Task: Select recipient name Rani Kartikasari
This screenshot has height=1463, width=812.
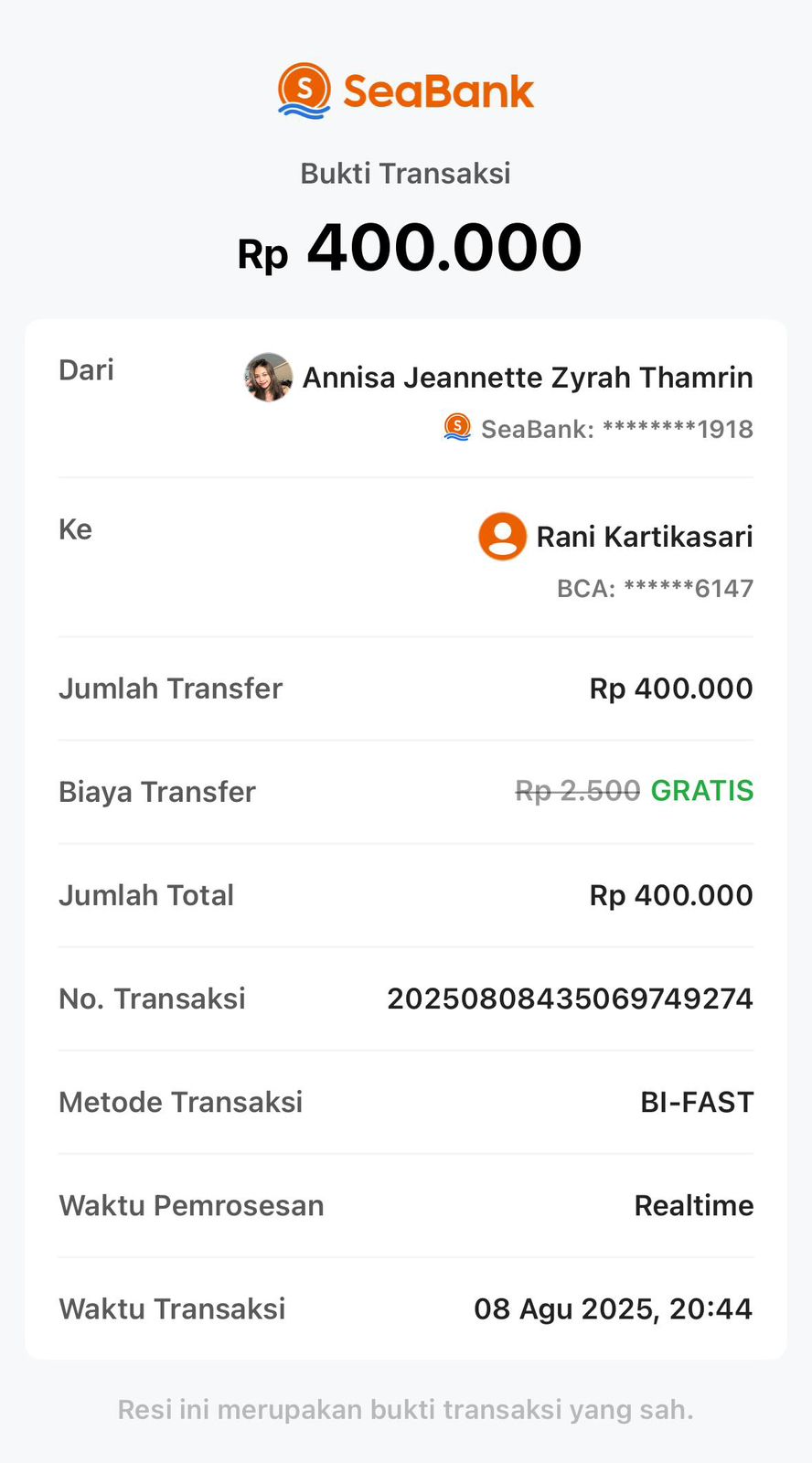Action: pos(644,536)
